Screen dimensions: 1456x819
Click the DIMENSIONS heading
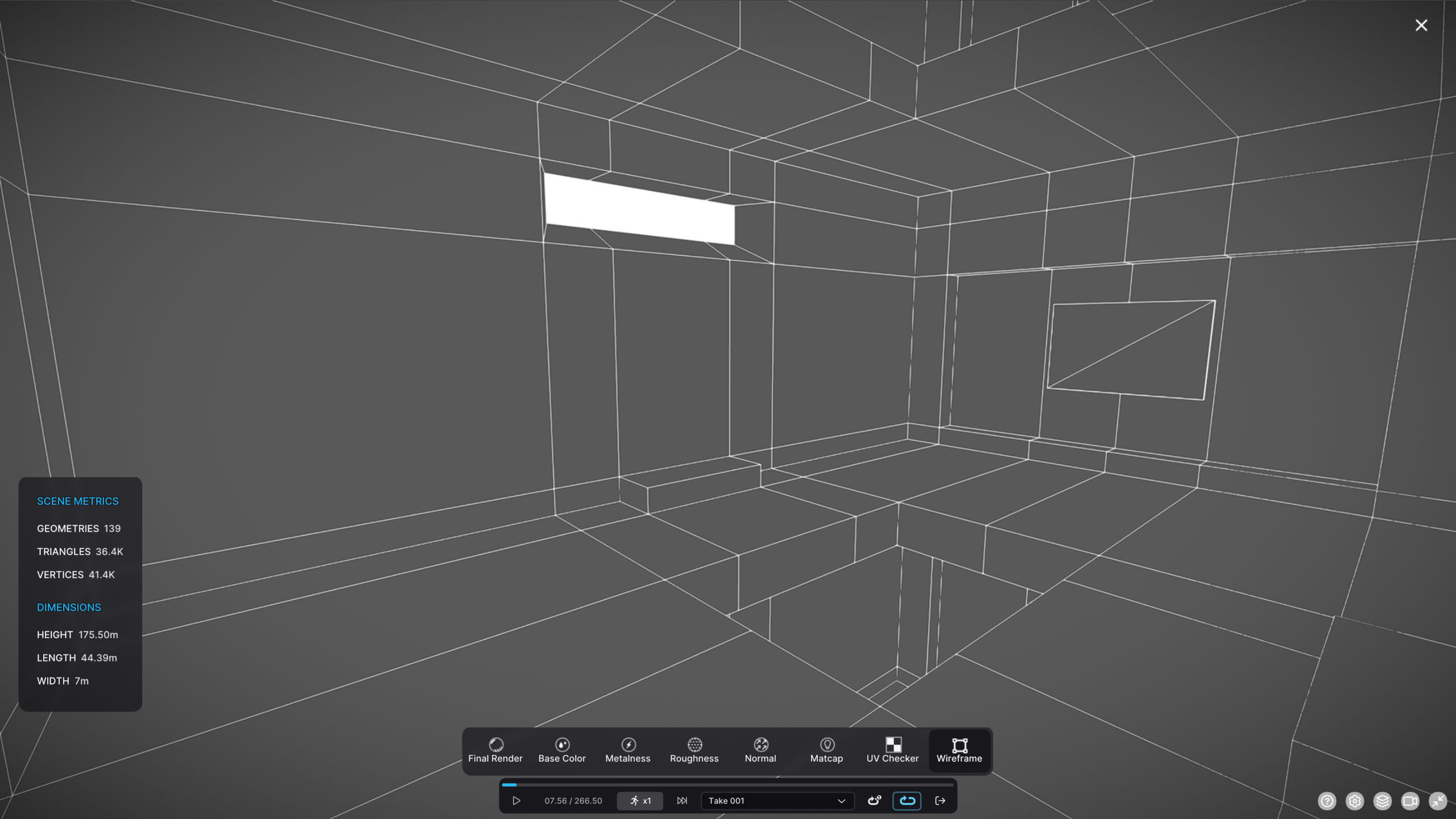tap(69, 607)
